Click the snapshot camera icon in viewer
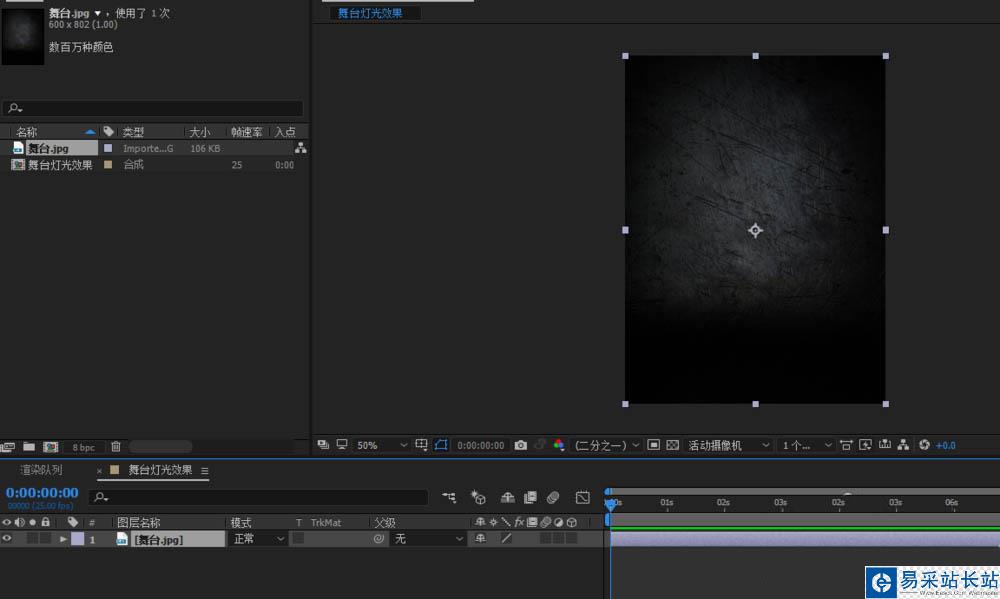 (520, 445)
